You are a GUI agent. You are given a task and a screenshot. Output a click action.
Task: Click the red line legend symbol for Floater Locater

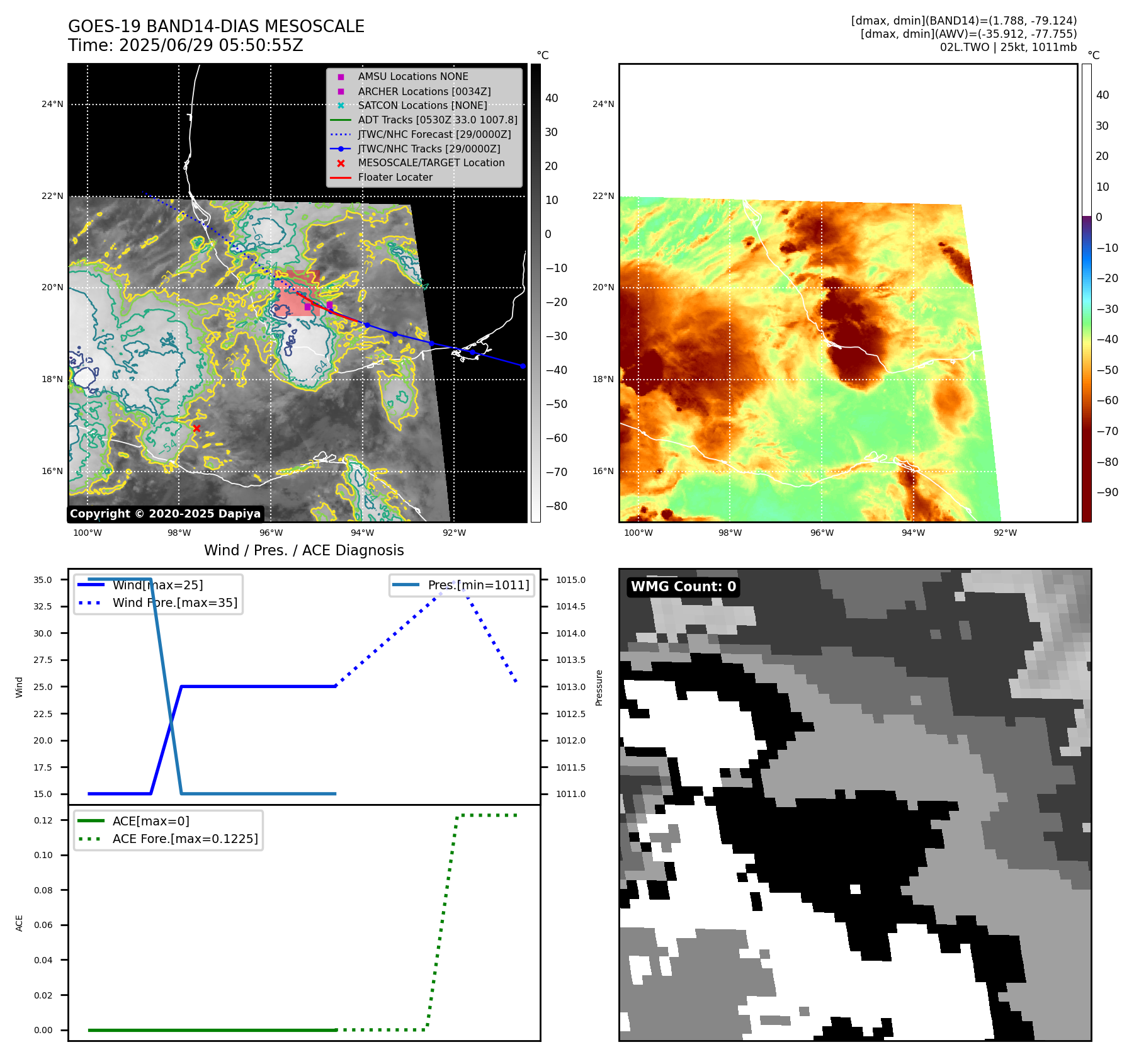tap(341, 178)
